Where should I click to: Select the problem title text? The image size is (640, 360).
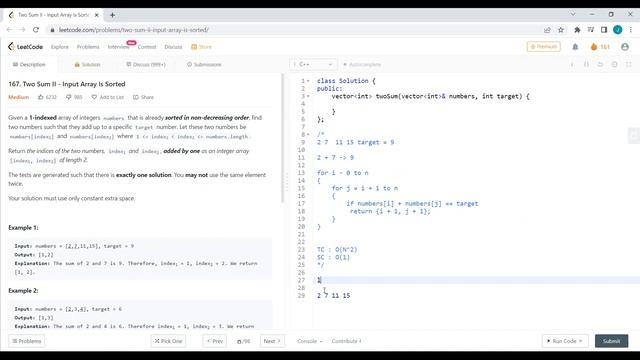pos(67,84)
